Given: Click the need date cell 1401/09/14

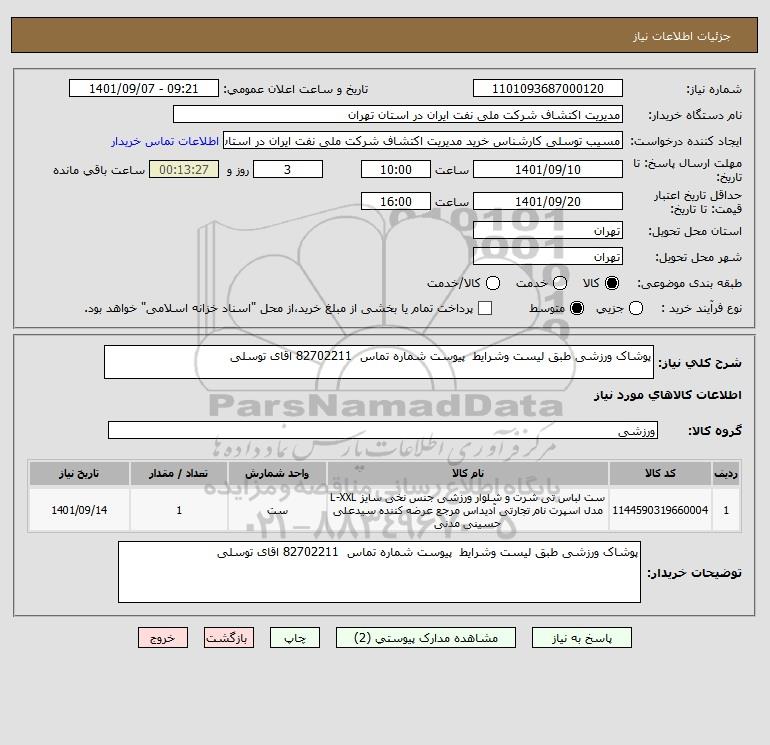Looking at the screenshot, I should point(79,510).
